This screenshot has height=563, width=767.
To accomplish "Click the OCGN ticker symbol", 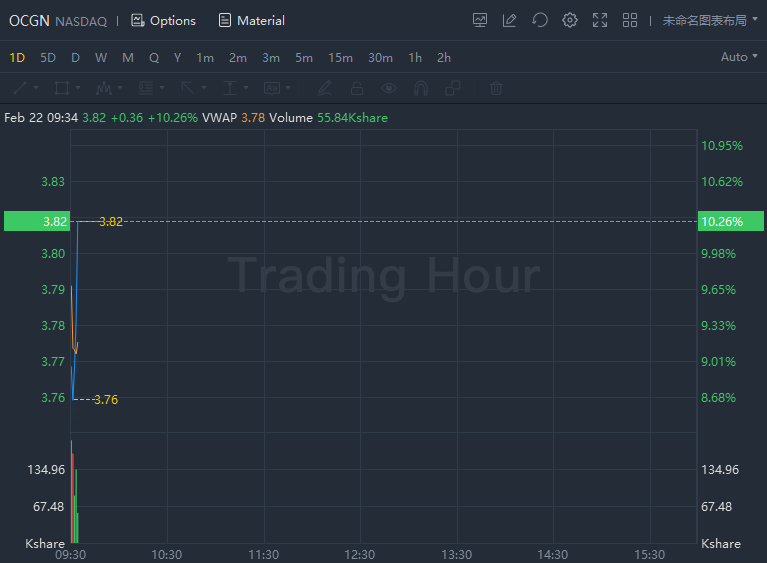I will pos(29,21).
